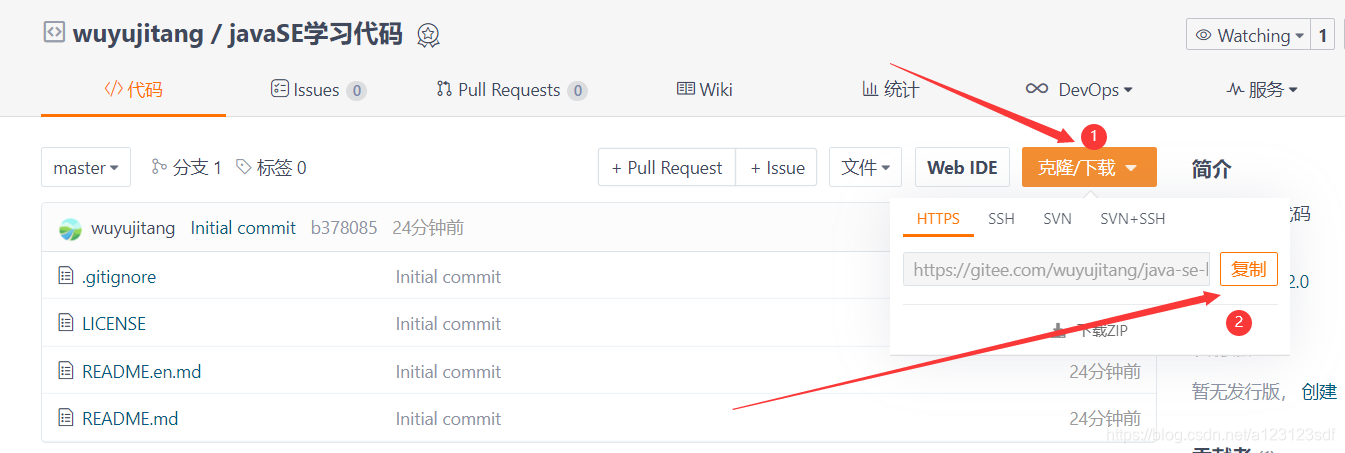Click the watcher count 1
Viewport: 1345px width, 453px height.
(x=1323, y=35)
